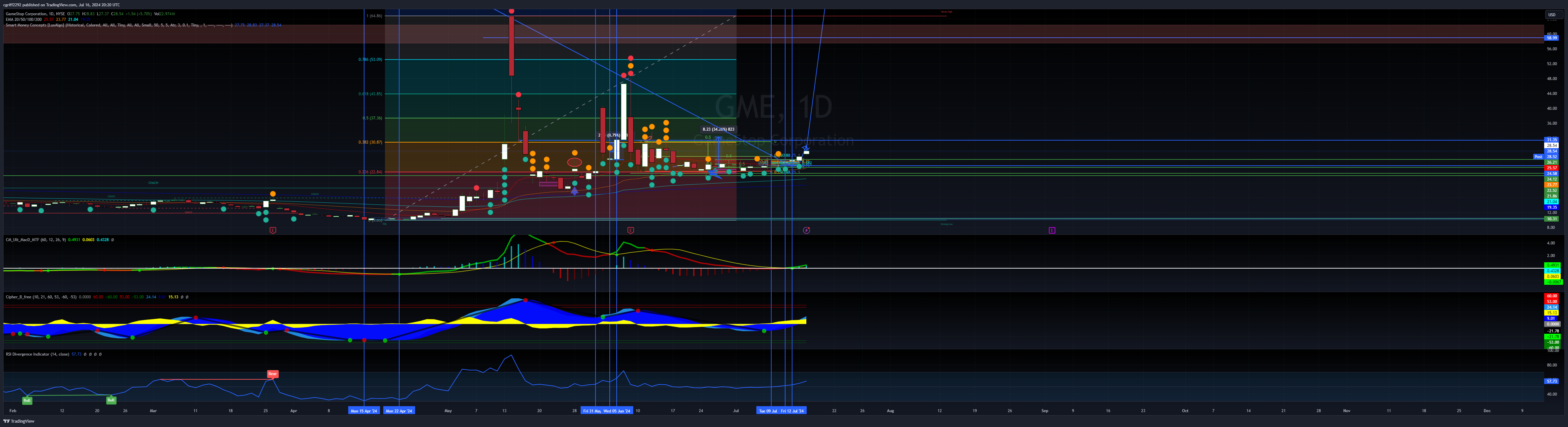The height and width of the screenshot is (427, 1568).
Task: Click the purple lightning event marker in mid-July
Action: (x=807, y=231)
